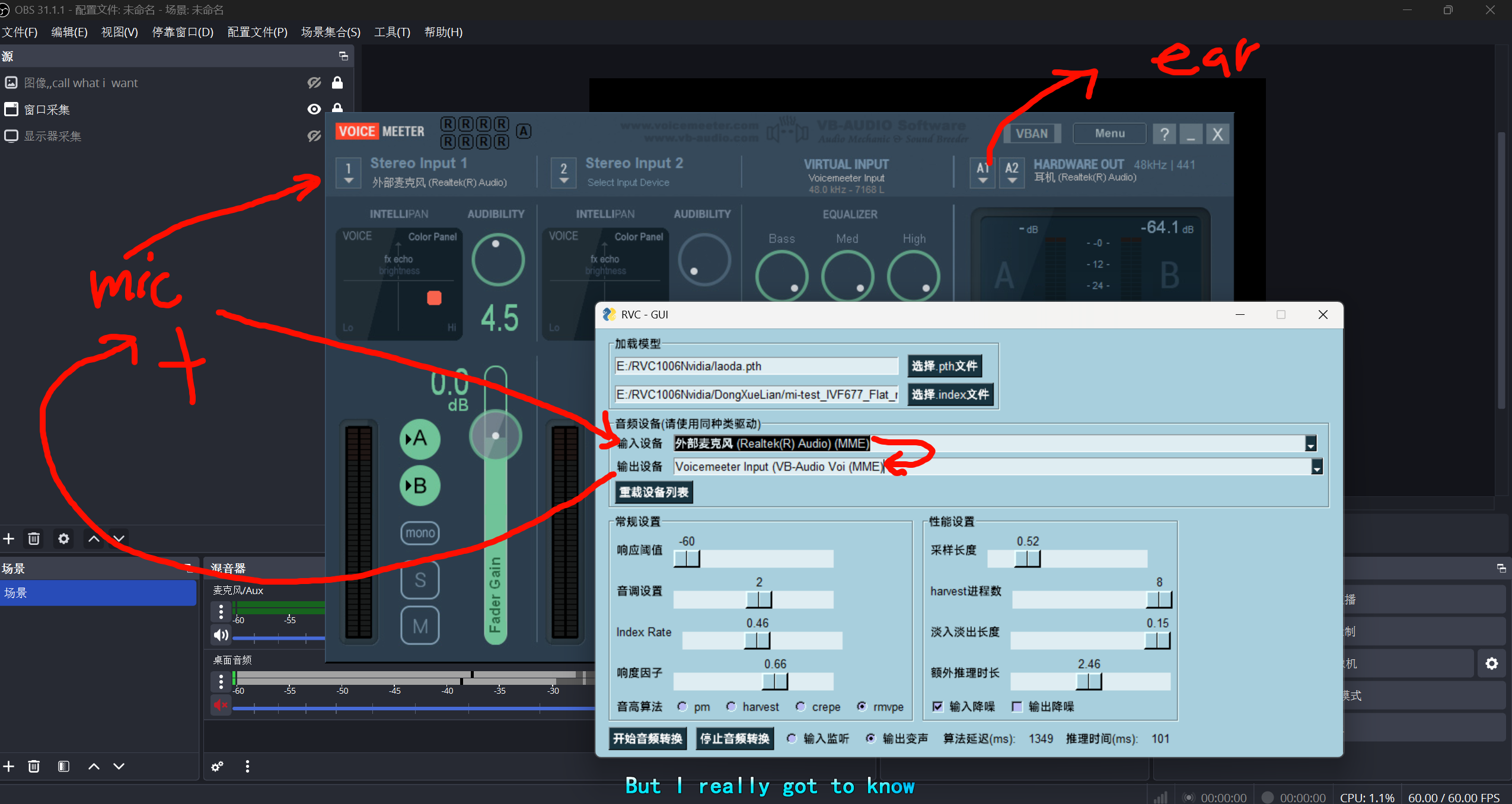Viewport: 1512px width, 804px height.
Task: Click the VBAN button in Voicemeeter
Action: pyautogui.click(x=1031, y=133)
